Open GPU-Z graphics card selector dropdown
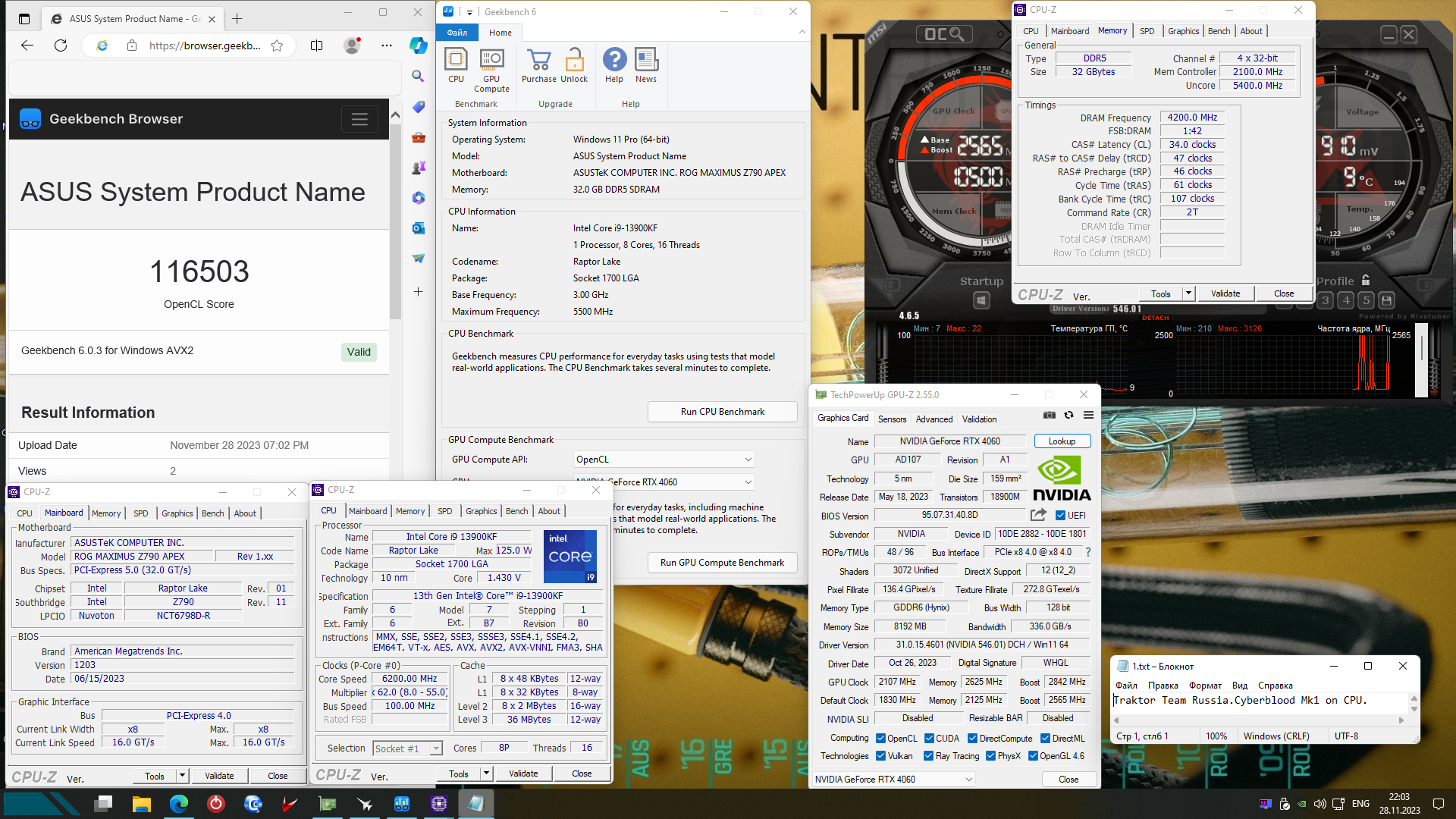1456x819 pixels. coord(893,780)
